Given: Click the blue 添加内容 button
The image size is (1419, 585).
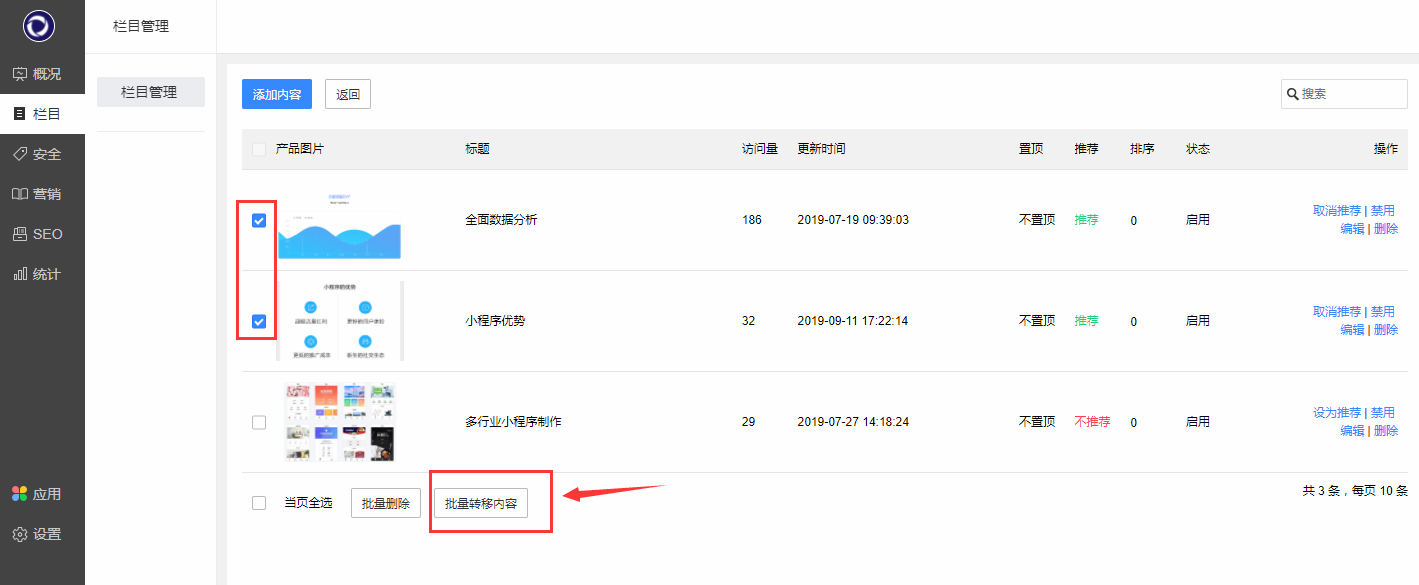Looking at the screenshot, I should (277, 95).
